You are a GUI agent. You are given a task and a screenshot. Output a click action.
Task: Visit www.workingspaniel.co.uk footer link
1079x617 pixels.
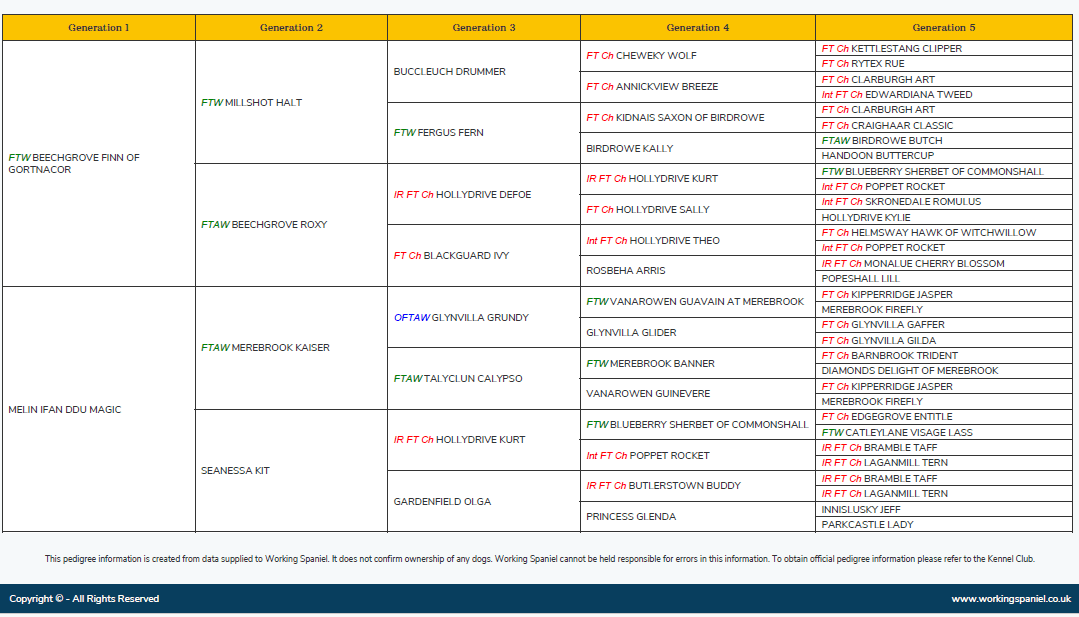tap(1010, 599)
